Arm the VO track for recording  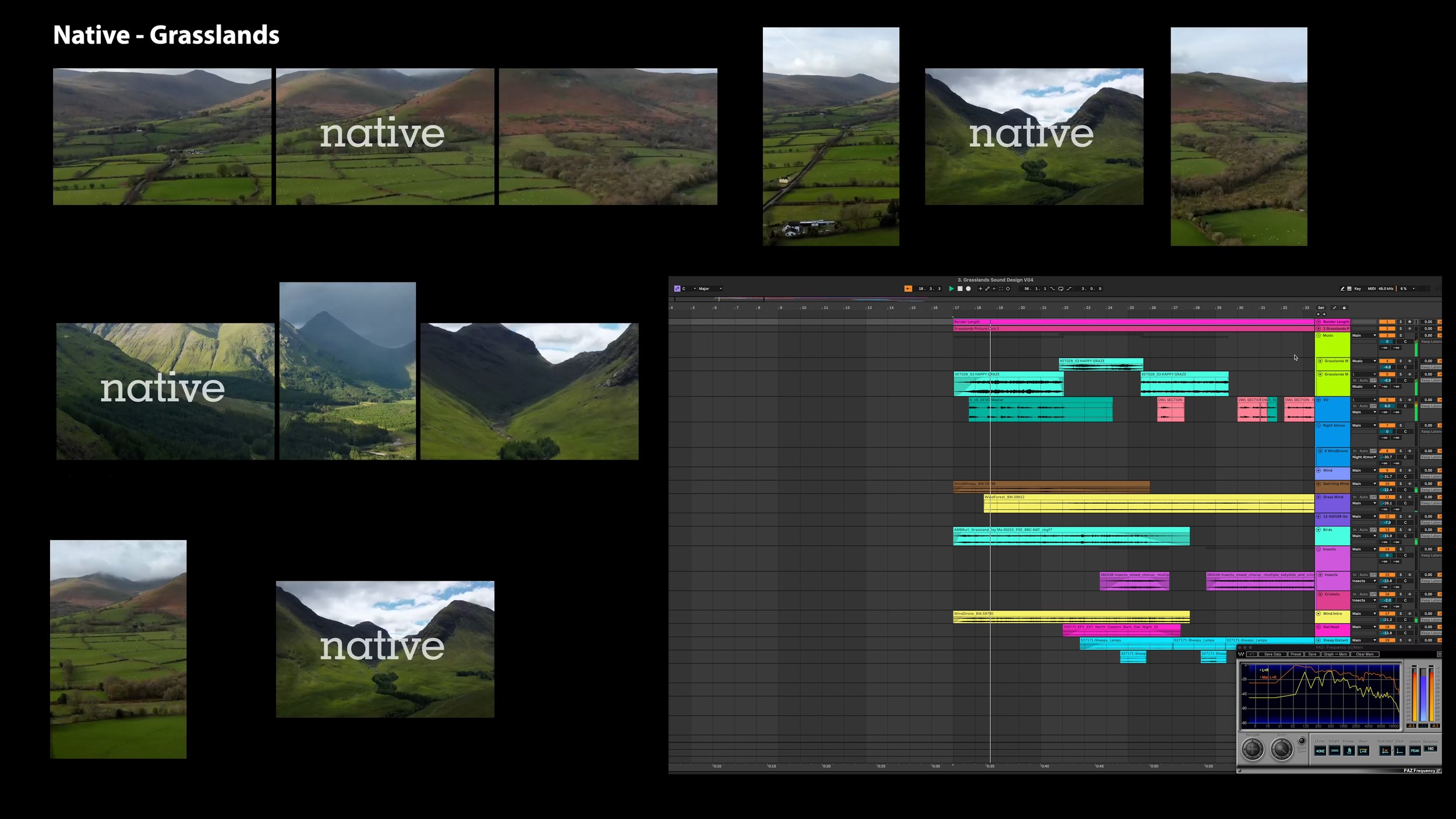[x=1409, y=400]
